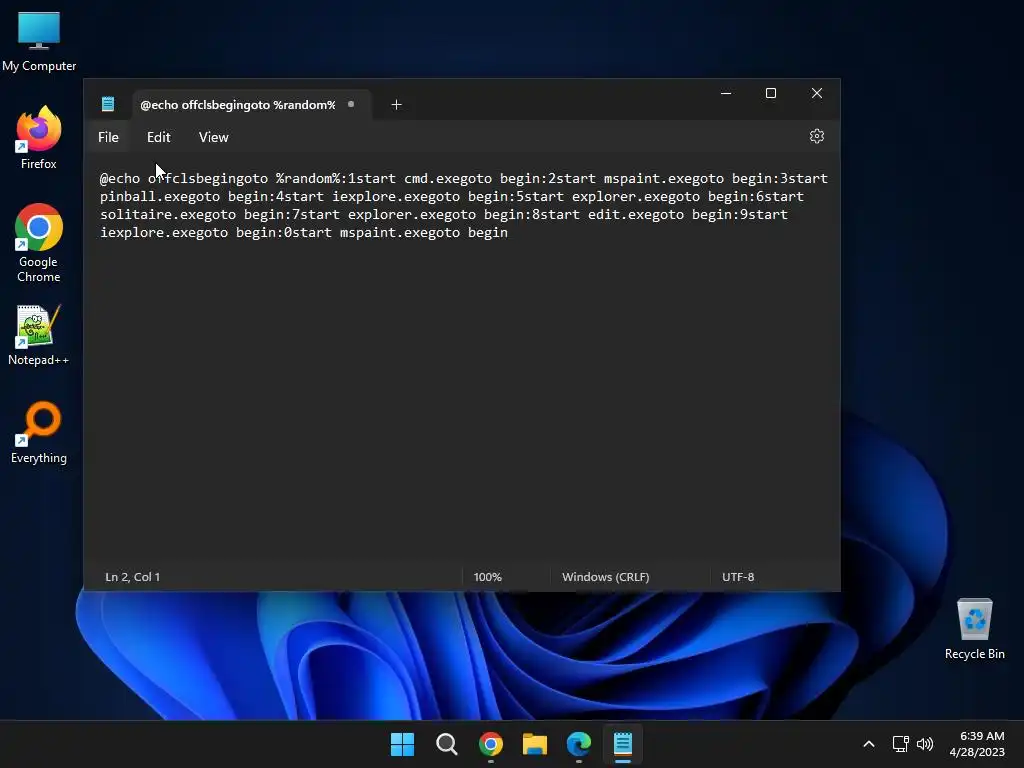Open Microsoft Edge from the taskbar

tap(579, 744)
